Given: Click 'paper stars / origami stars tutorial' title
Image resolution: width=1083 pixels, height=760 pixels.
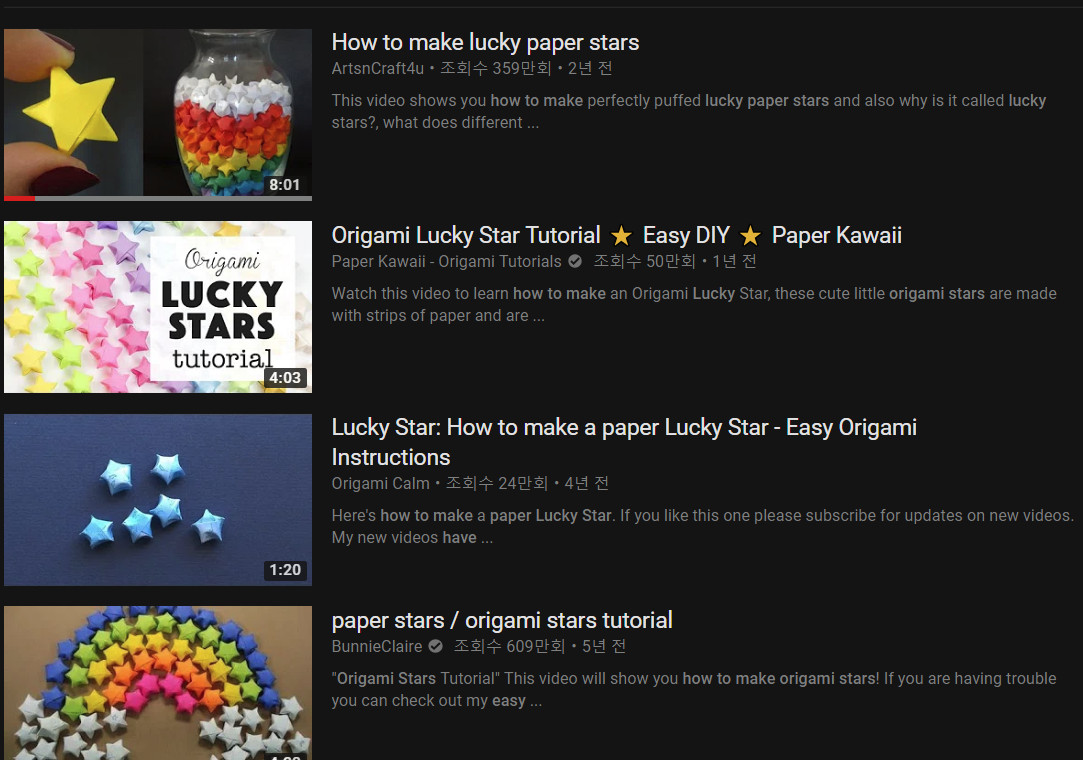Looking at the screenshot, I should [502, 620].
